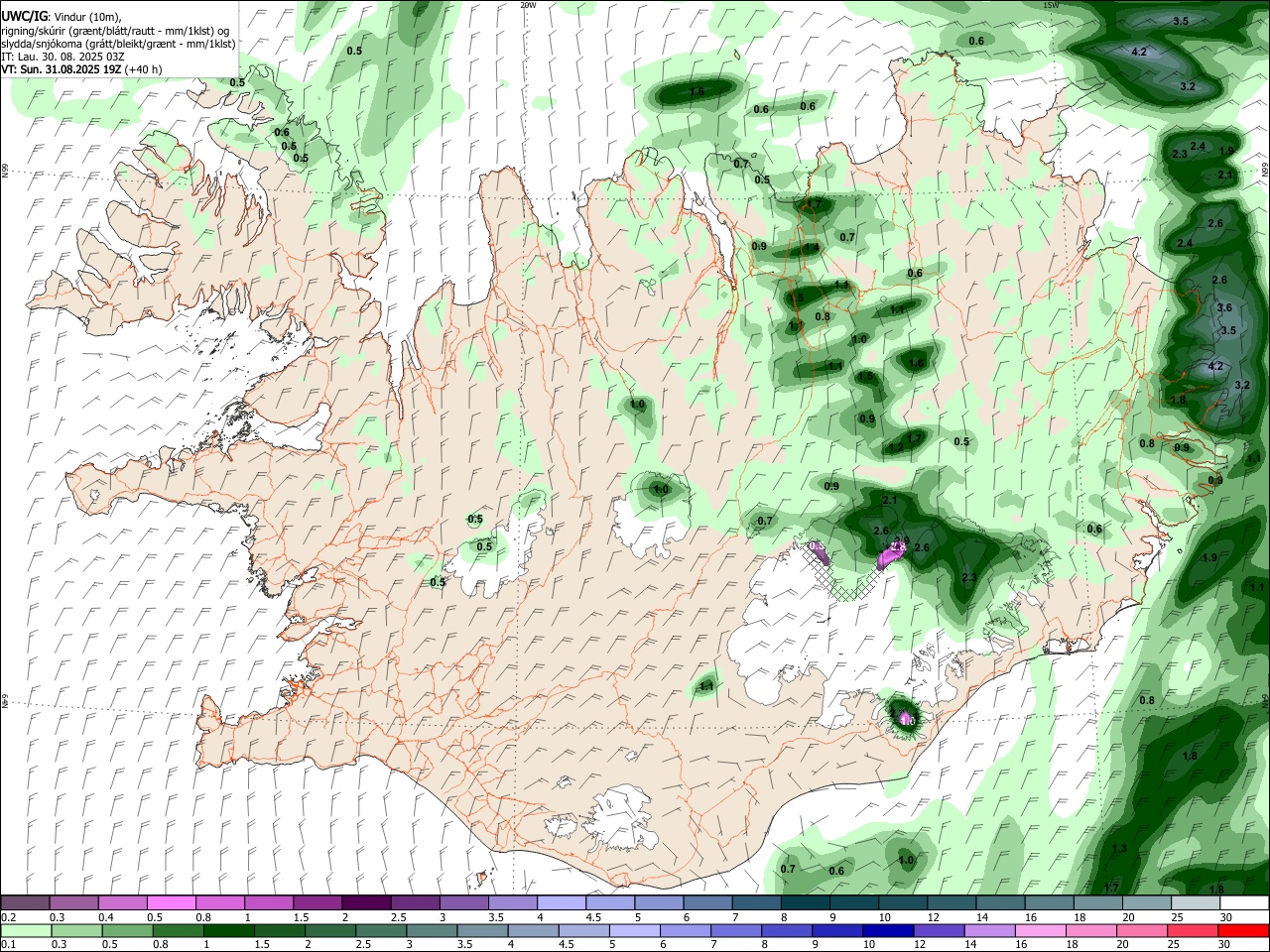Click the 'UWC/IG: Vindur (10m),' title text

(63, 17)
